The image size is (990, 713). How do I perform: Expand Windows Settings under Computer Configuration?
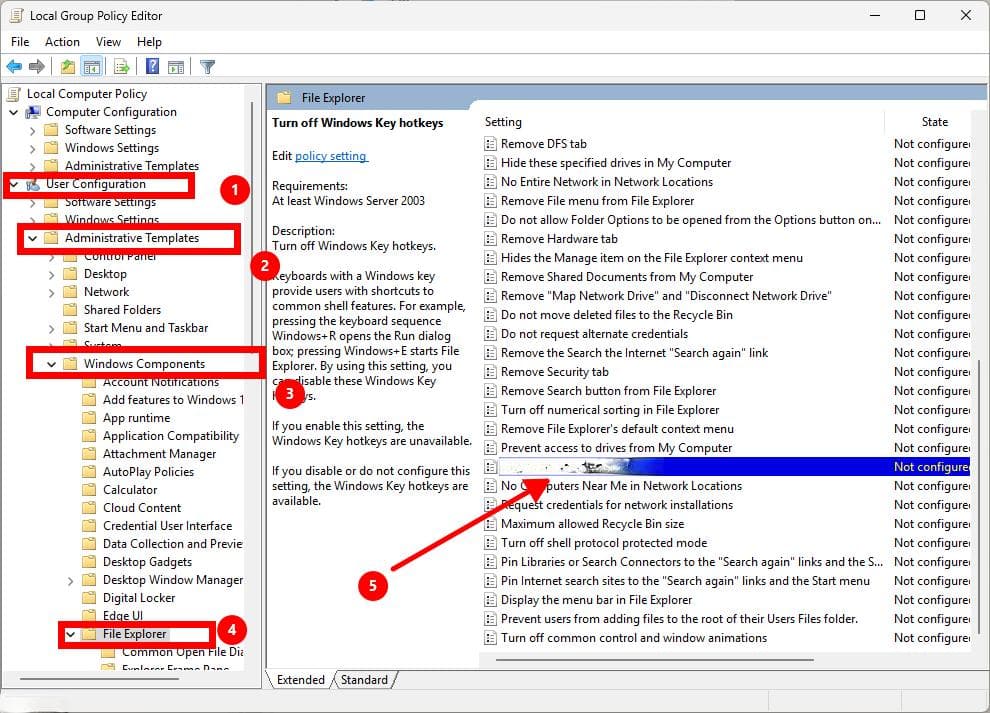[32, 148]
